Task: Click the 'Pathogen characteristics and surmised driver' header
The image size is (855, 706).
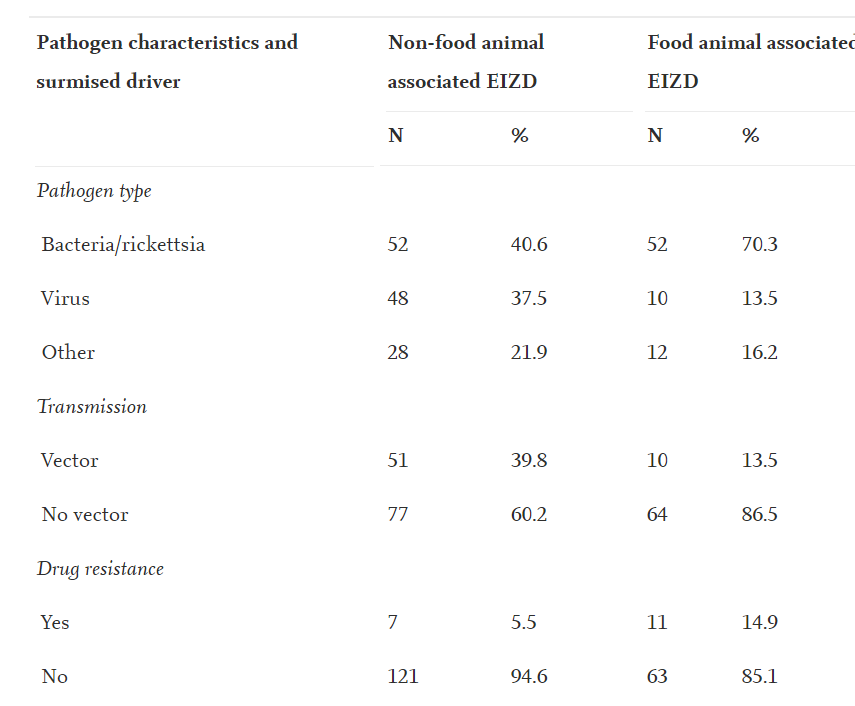Action: 167,62
